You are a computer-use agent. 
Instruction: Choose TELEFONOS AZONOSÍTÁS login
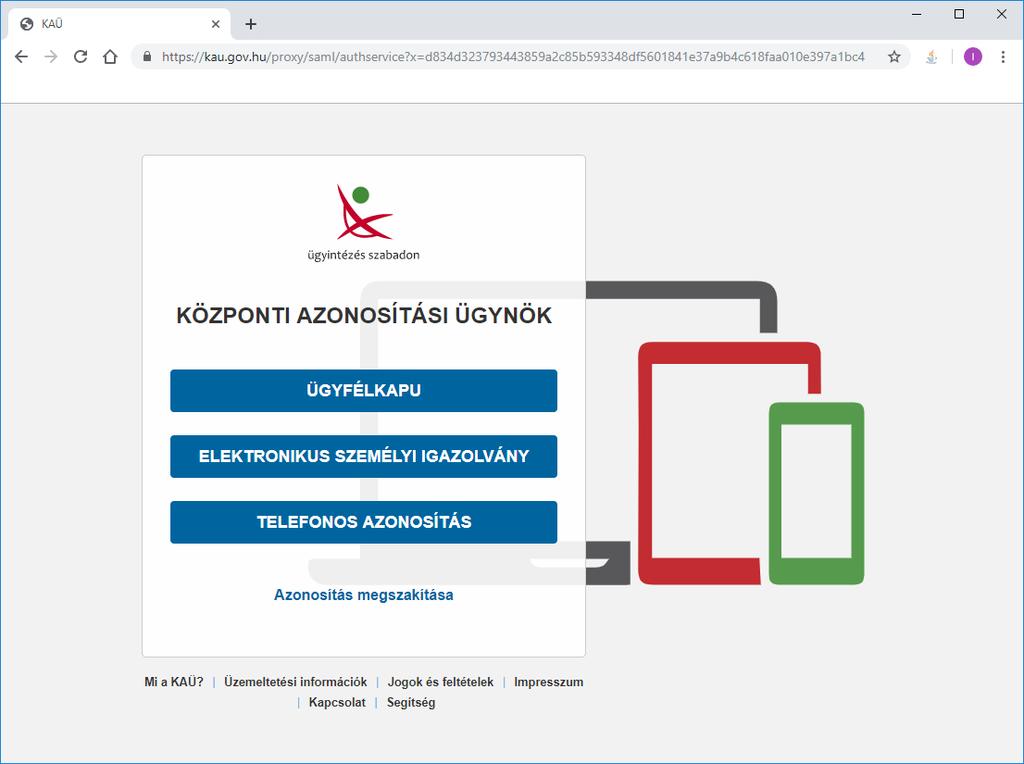(364, 522)
